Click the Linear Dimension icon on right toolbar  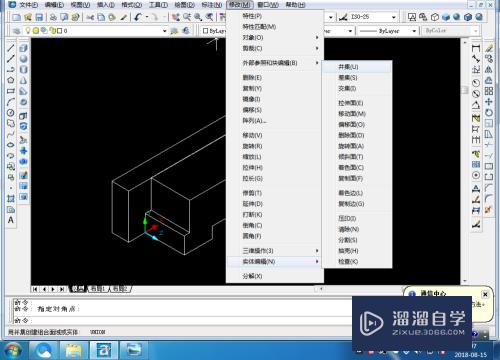click(476, 48)
